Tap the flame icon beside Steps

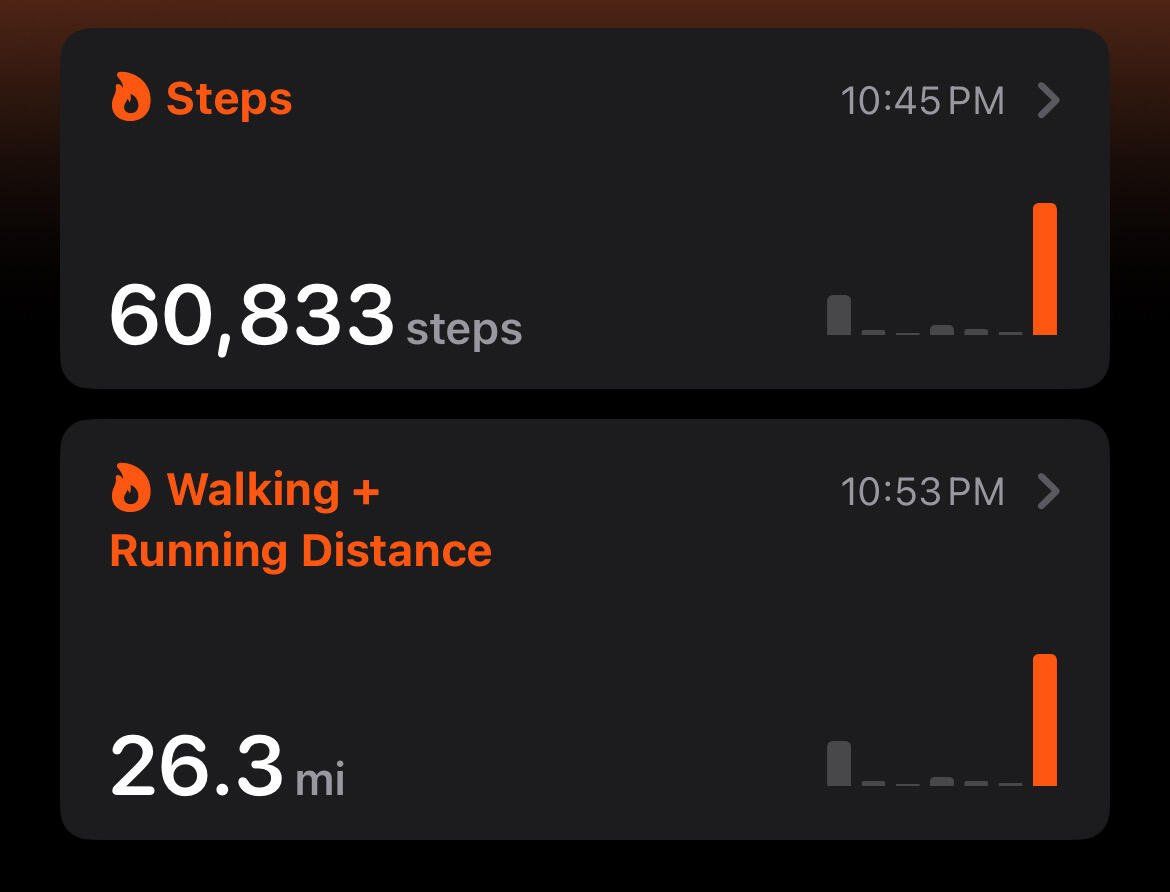tap(131, 97)
